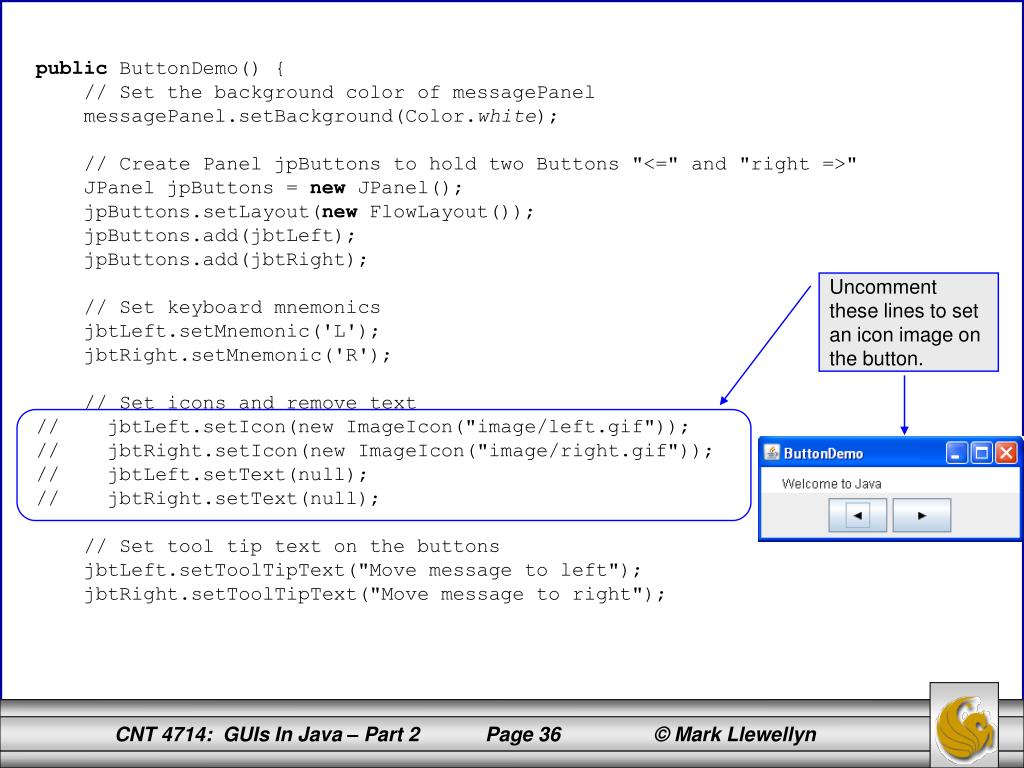This screenshot has height=768, width=1024.
Task: Click the 'JPanel jpButtons = new JPanel();' line
Action: (x=273, y=188)
